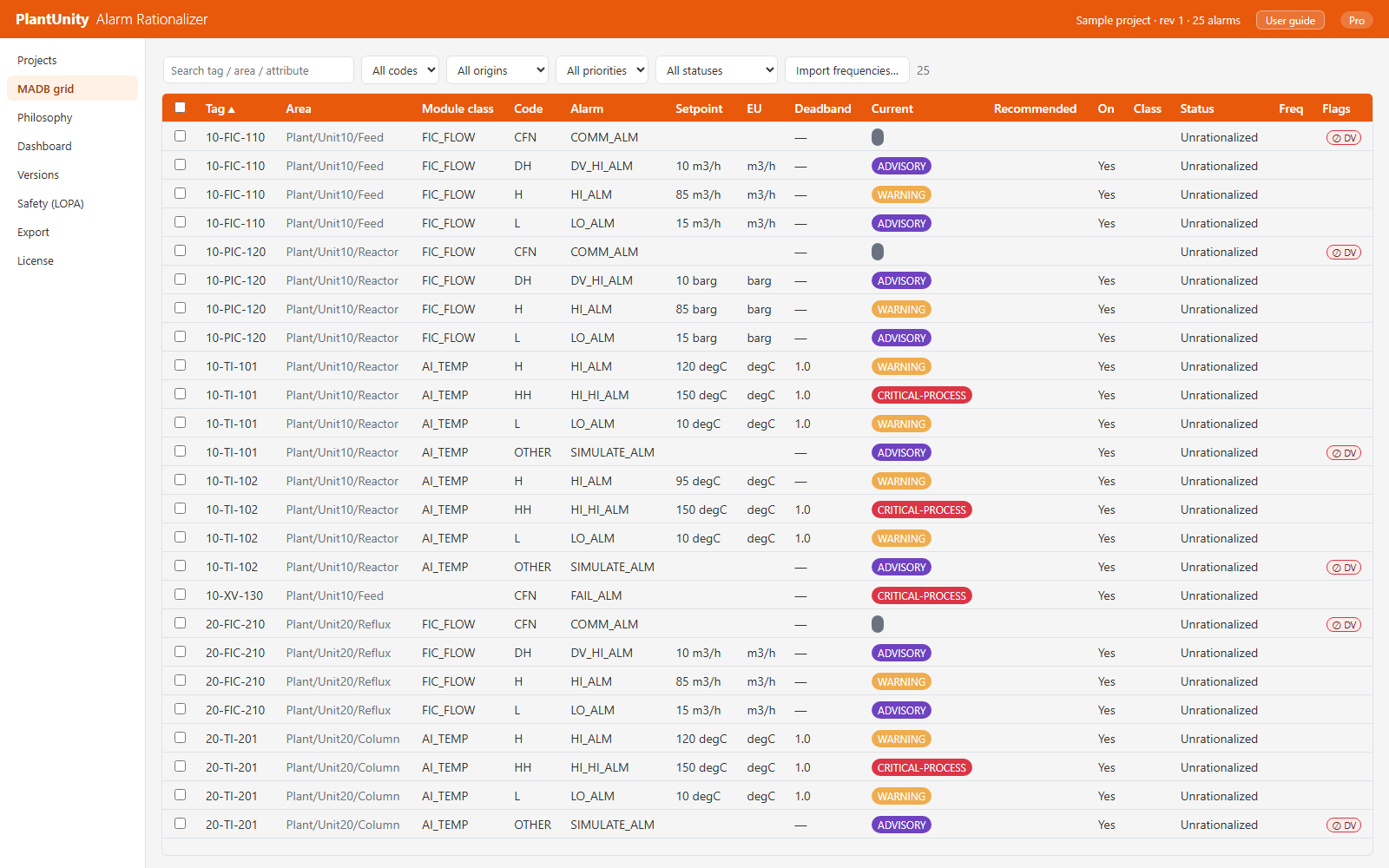Click the Status column header
This screenshot has height=868, width=1389.
(1197, 108)
